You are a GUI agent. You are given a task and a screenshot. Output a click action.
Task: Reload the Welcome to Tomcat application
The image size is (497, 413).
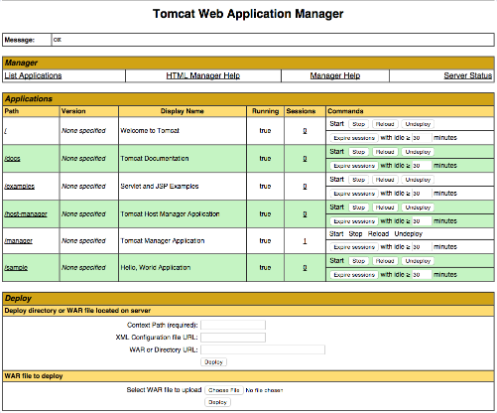pos(385,124)
